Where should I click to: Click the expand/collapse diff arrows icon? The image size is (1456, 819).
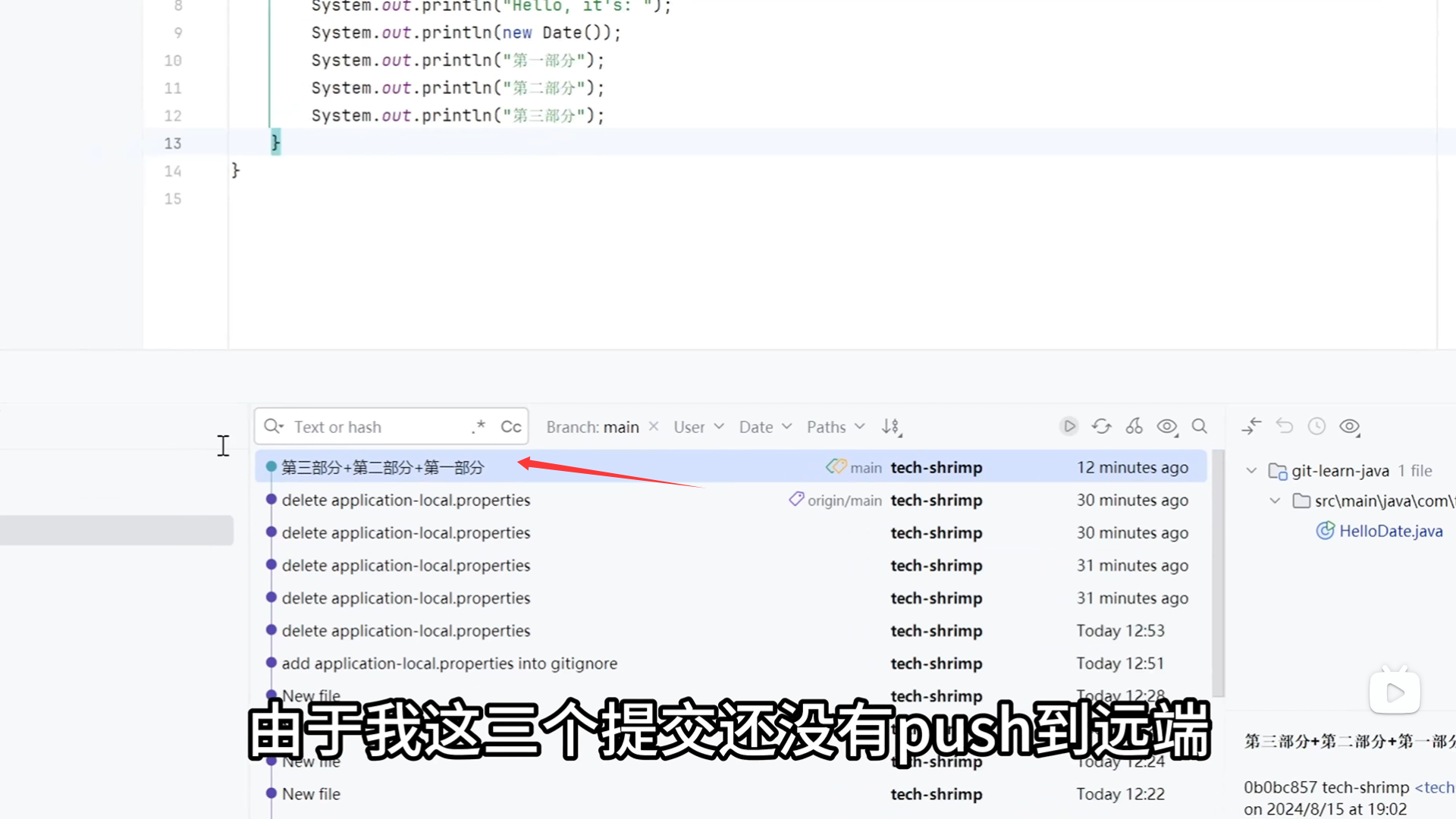point(1251,426)
